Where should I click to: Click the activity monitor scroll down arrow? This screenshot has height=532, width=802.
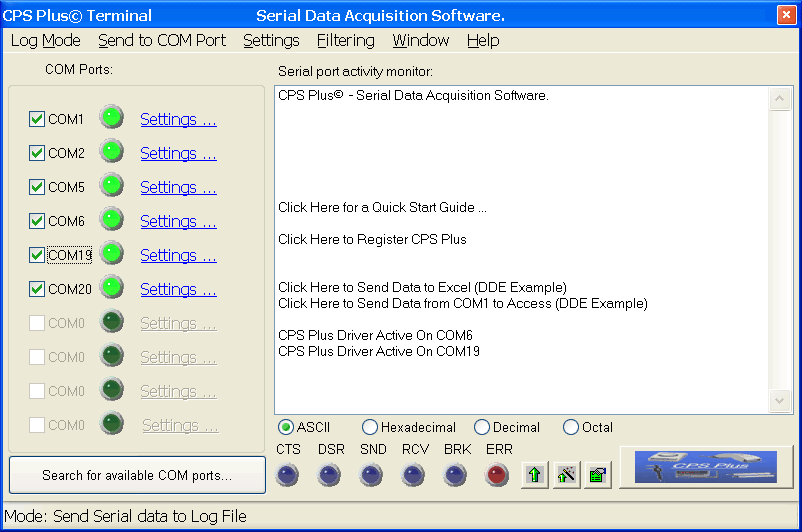tap(779, 401)
